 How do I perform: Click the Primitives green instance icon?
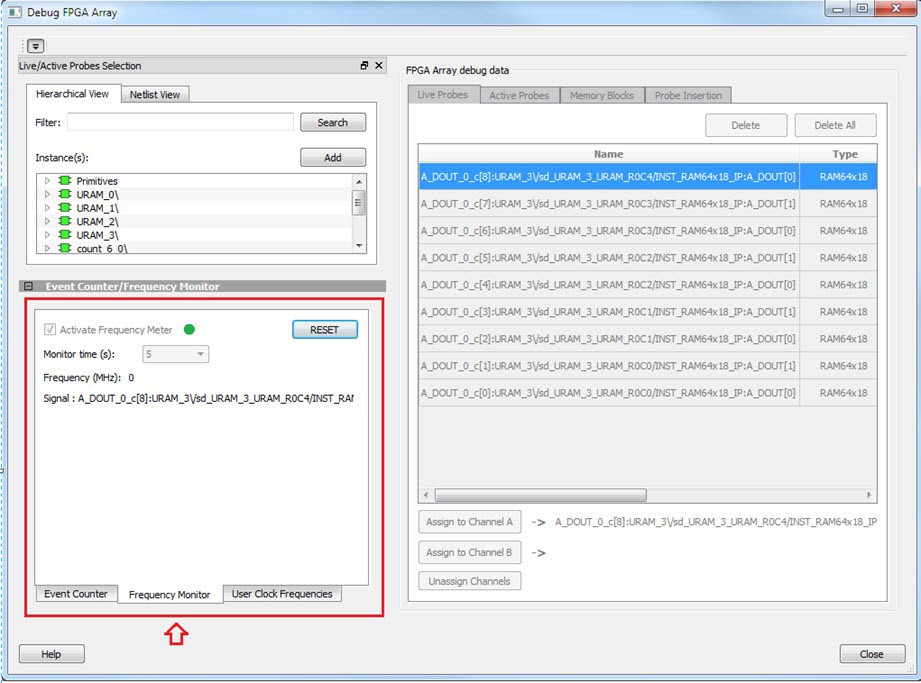coord(65,181)
